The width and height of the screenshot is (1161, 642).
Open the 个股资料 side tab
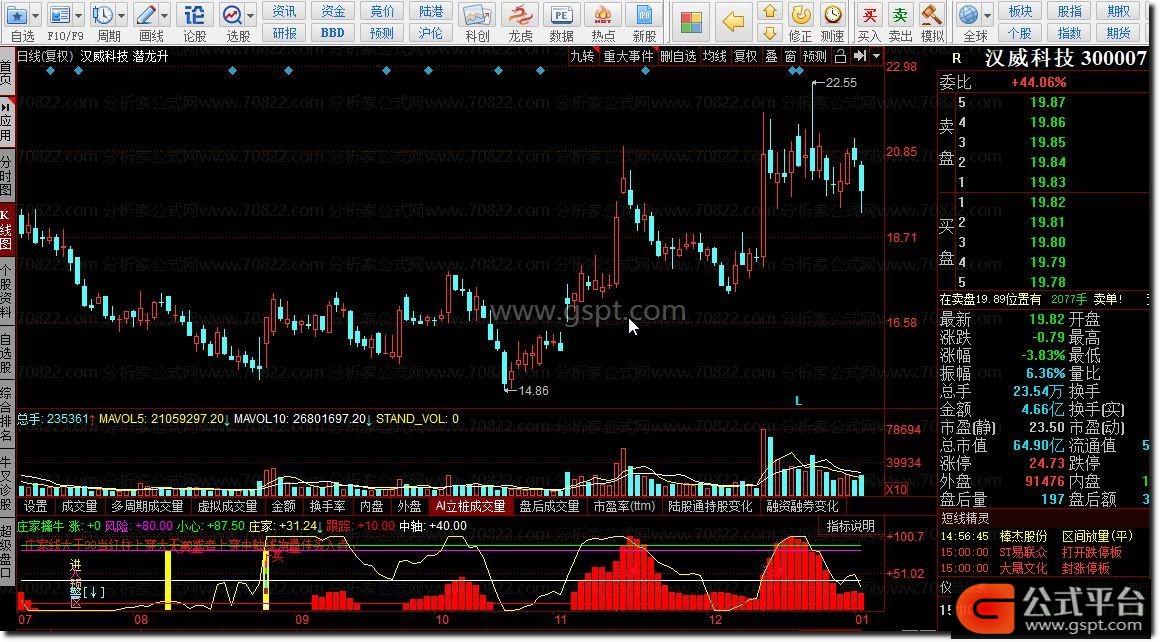[6, 291]
